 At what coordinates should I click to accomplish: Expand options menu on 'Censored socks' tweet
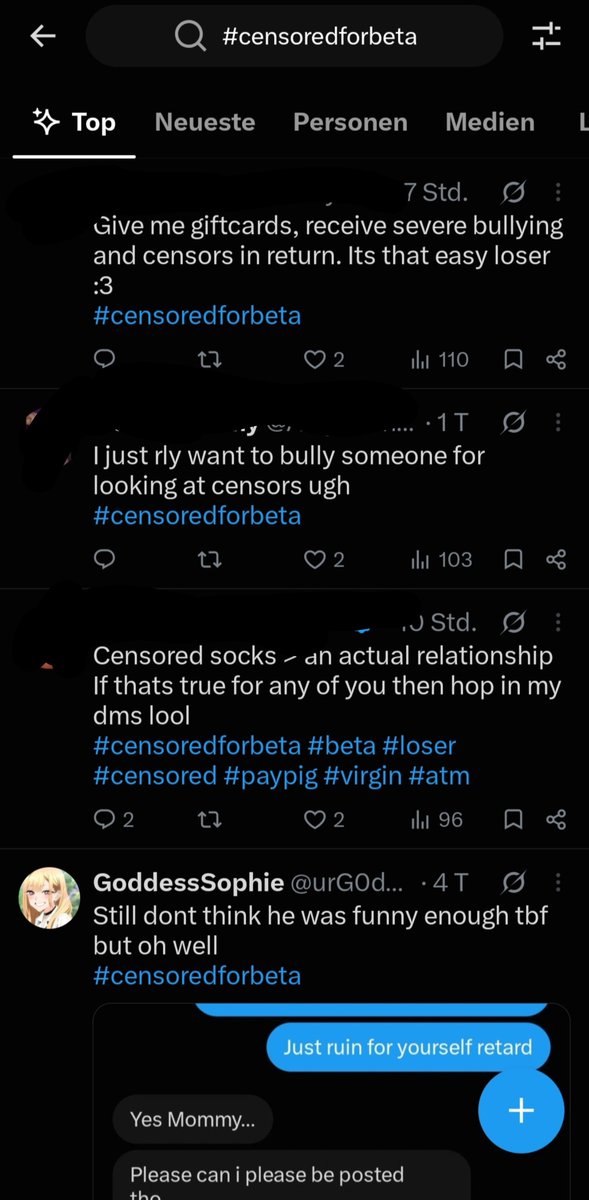[558, 623]
